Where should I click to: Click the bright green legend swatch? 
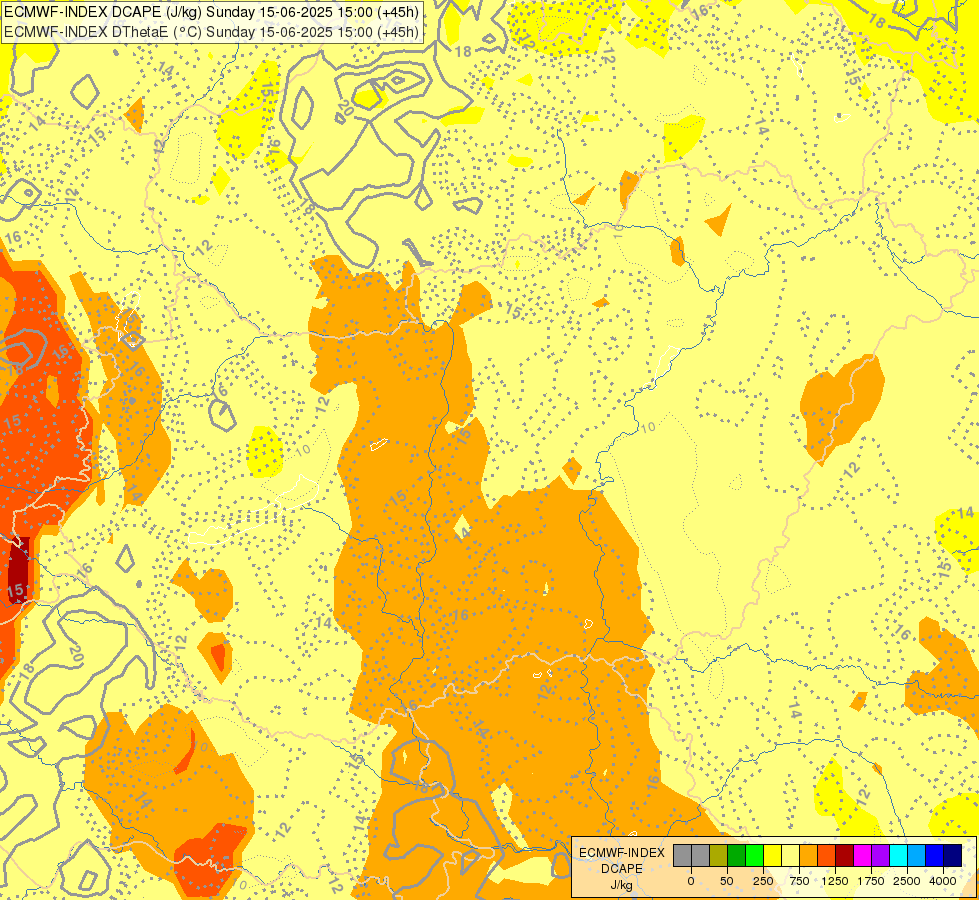pos(755,855)
